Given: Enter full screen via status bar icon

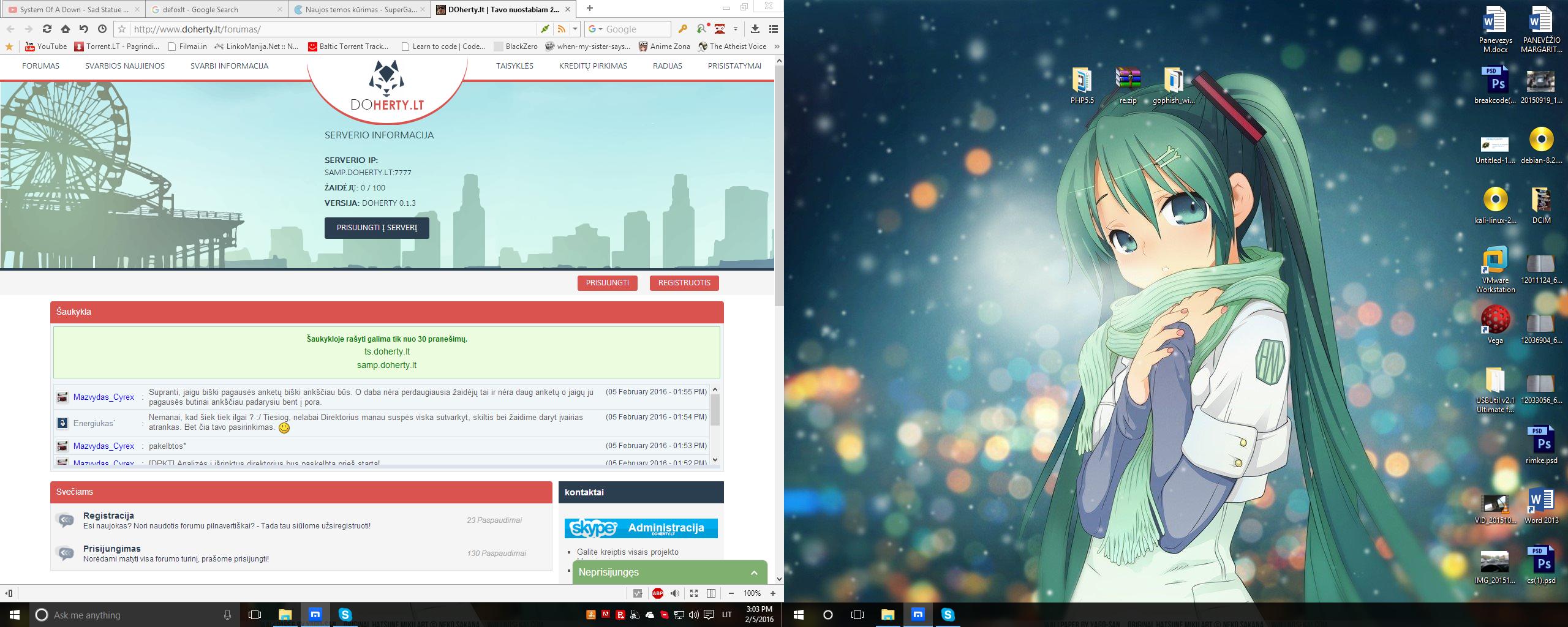Looking at the screenshot, I should pos(694,593).
